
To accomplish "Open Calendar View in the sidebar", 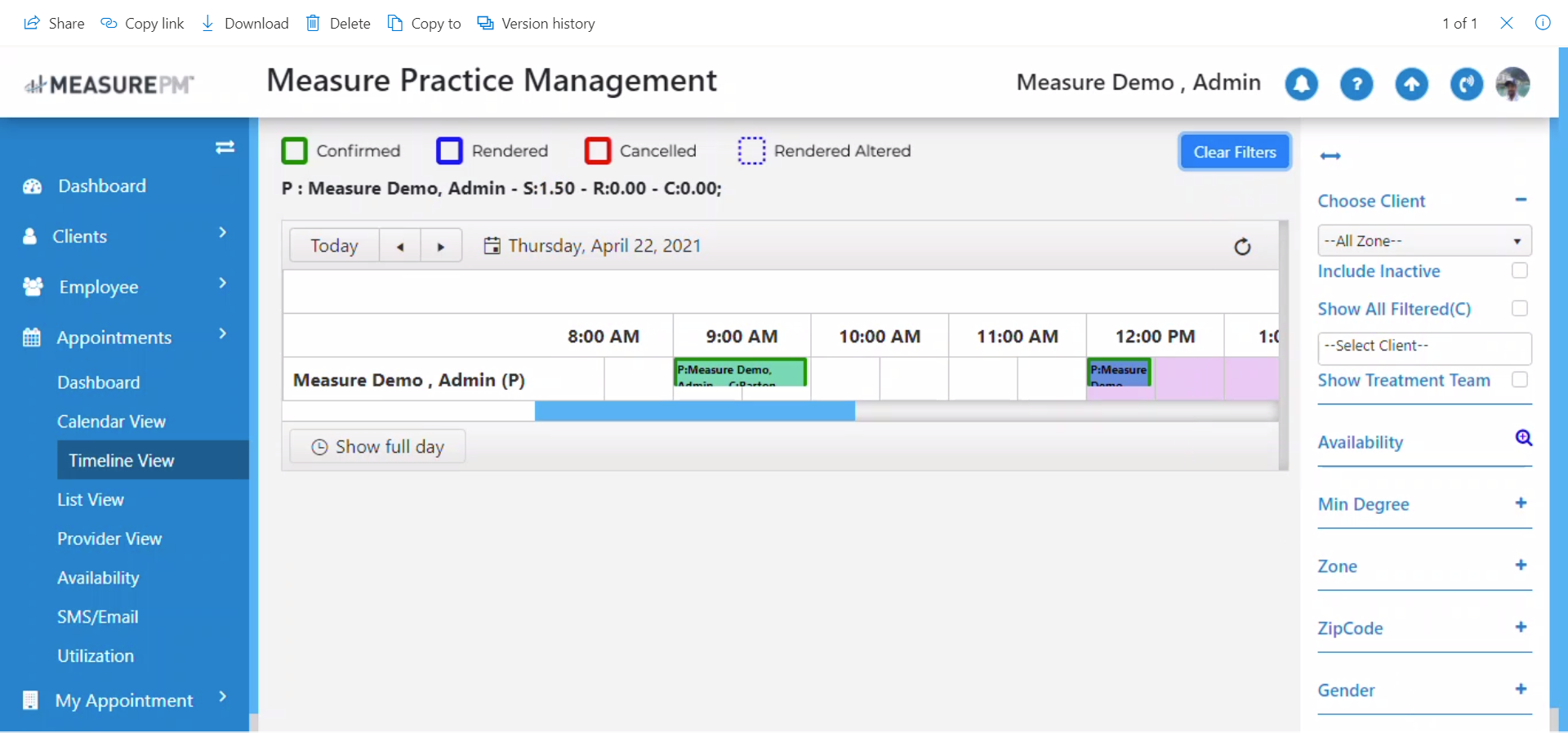I will (111, 422).
